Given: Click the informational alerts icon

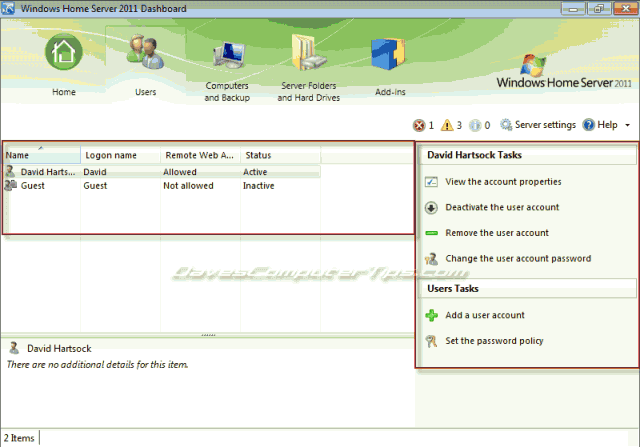Looking at the screenshot, I should tap(475, 125).
